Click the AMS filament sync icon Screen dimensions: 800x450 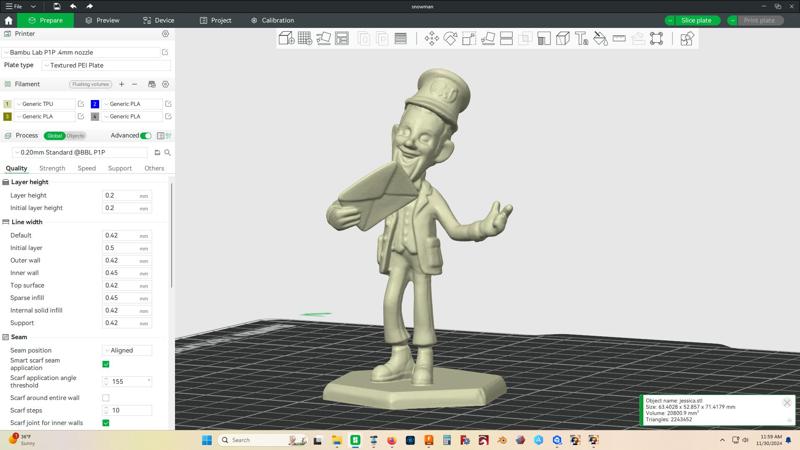(x=152, y=84)
